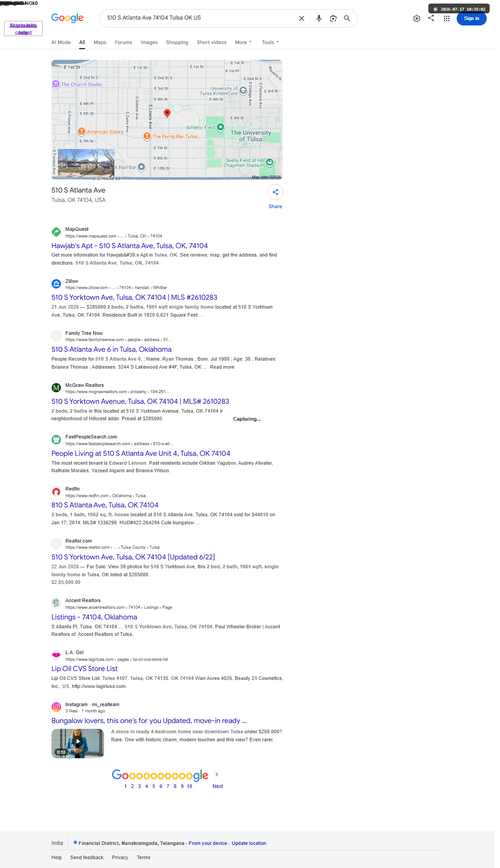Screen dimensions: 500x868
Task: Click the MapQuest result favicon
Action: (56, 232)
